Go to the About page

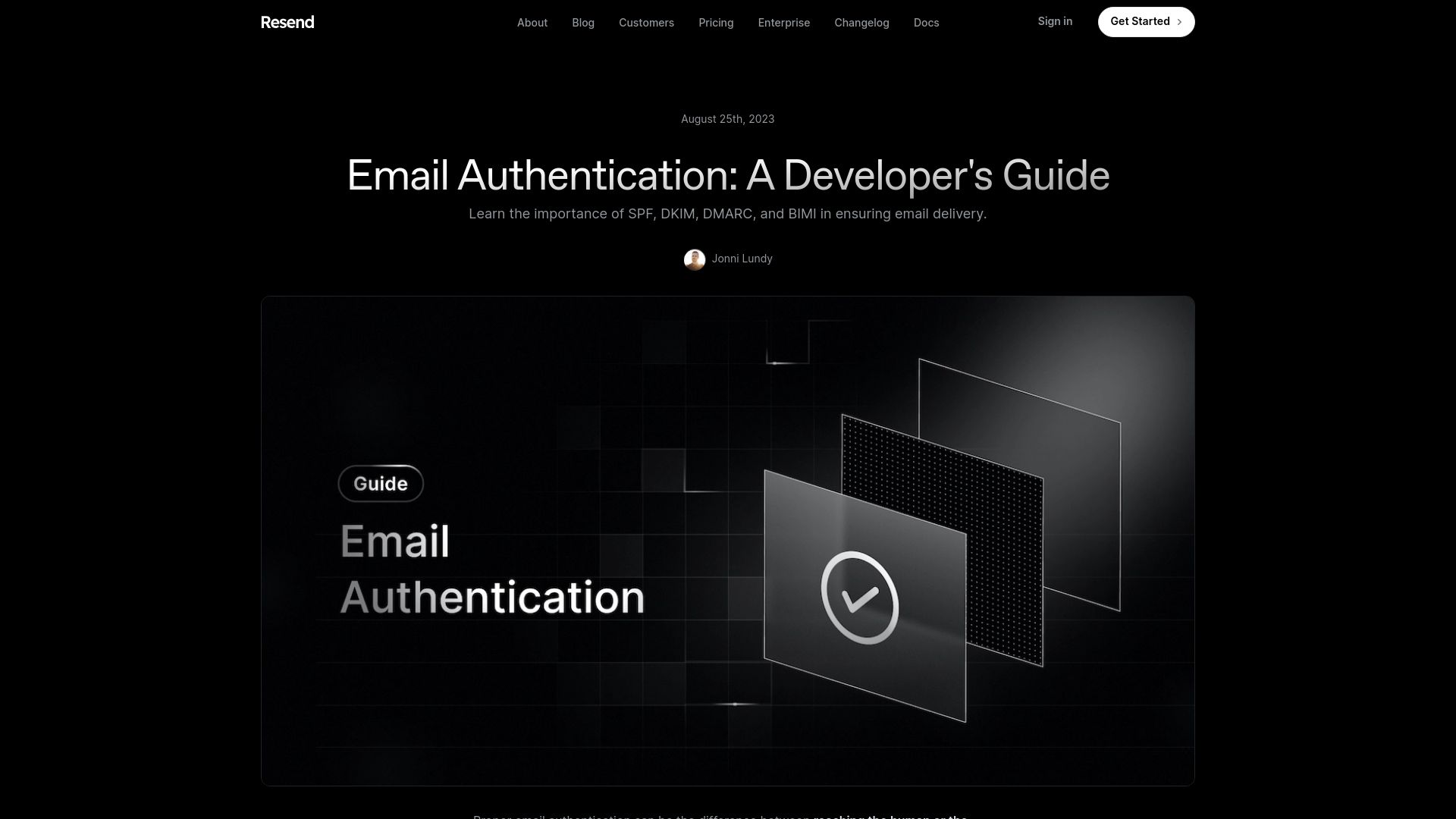tap(532, 23)
